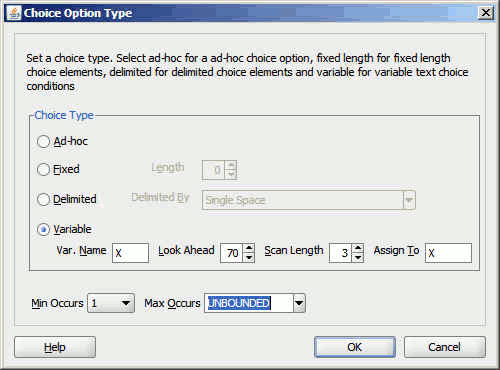
Task: Click the Delimited By label
Action: [160, 197]
